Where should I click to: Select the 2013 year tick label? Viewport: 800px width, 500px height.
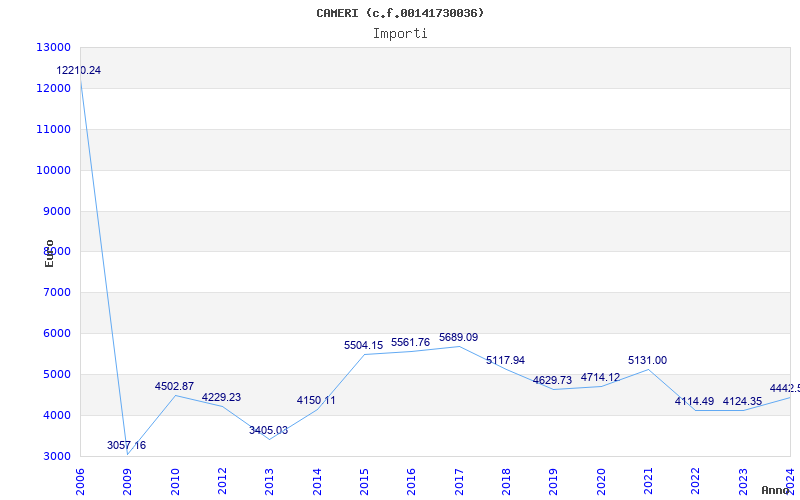point(269,482)
